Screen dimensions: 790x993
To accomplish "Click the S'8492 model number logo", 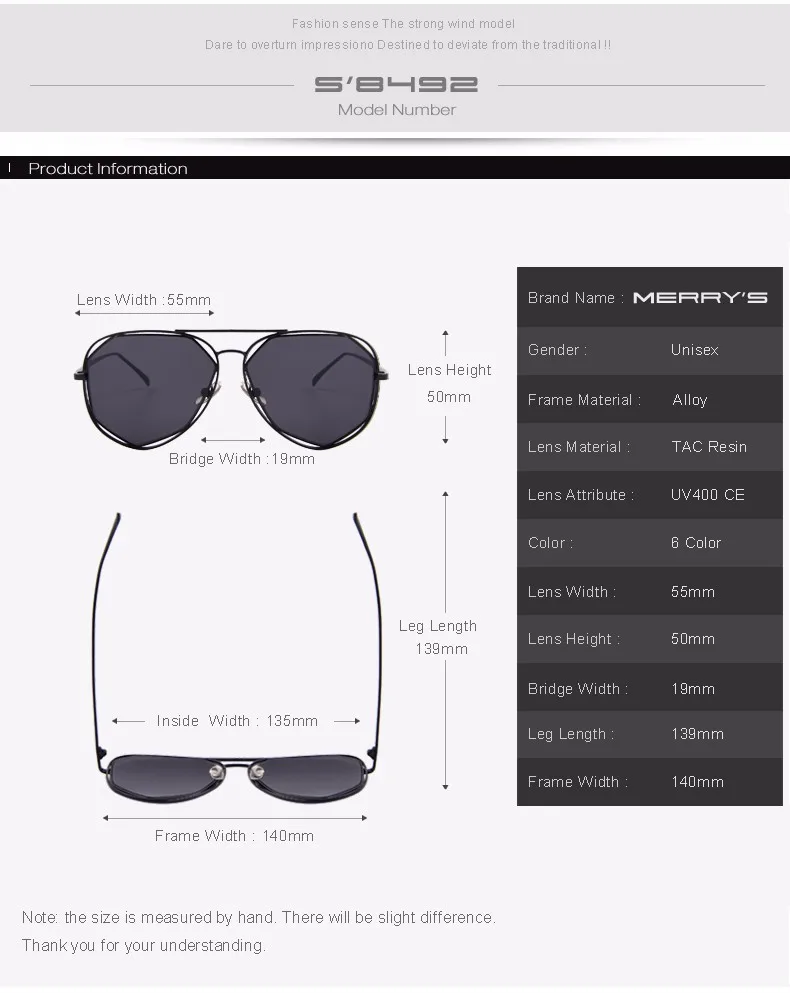I will coord(396,84).
